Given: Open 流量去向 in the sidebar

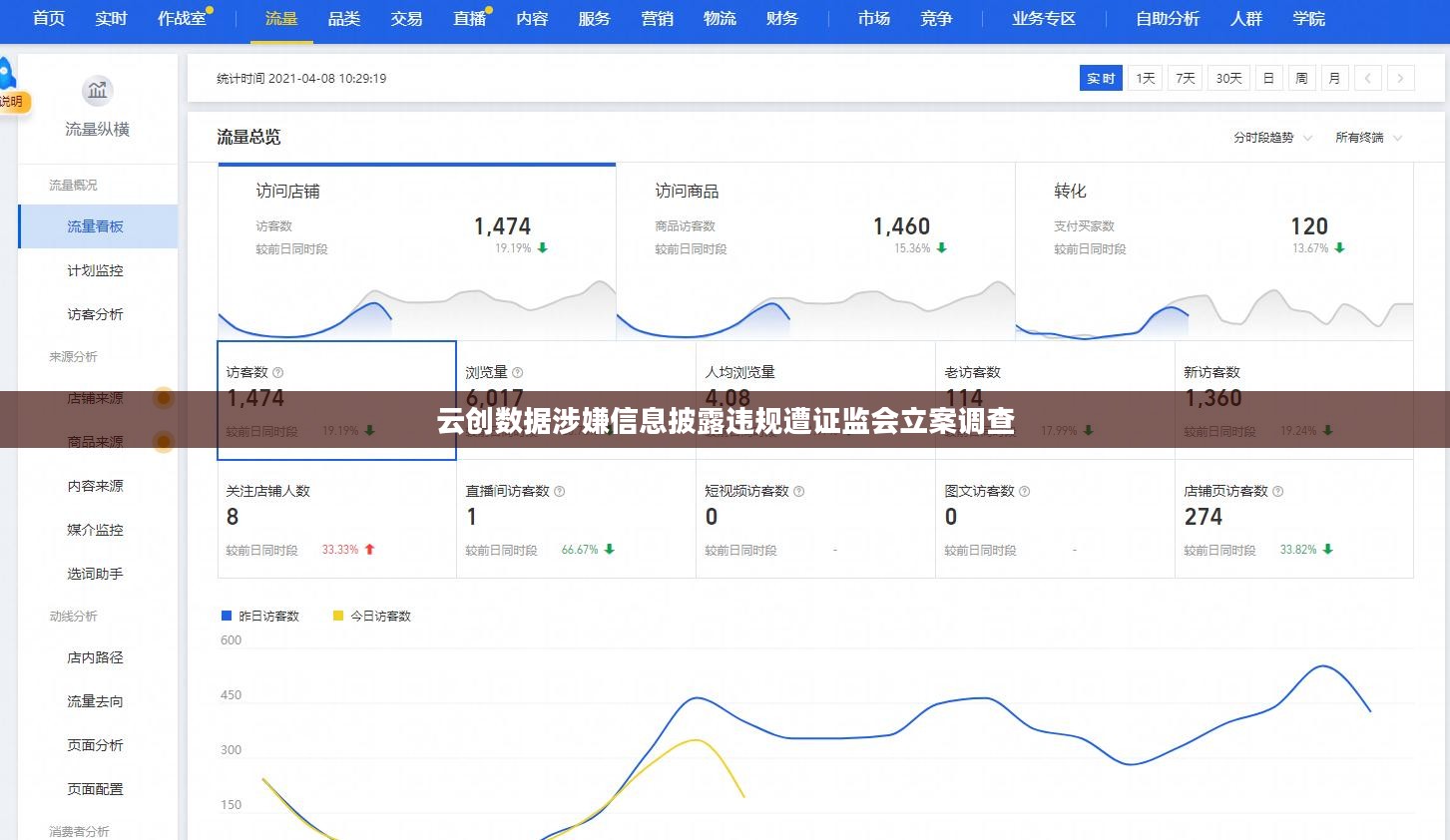Looking at the screenshot, I should (x=98, y=701).
